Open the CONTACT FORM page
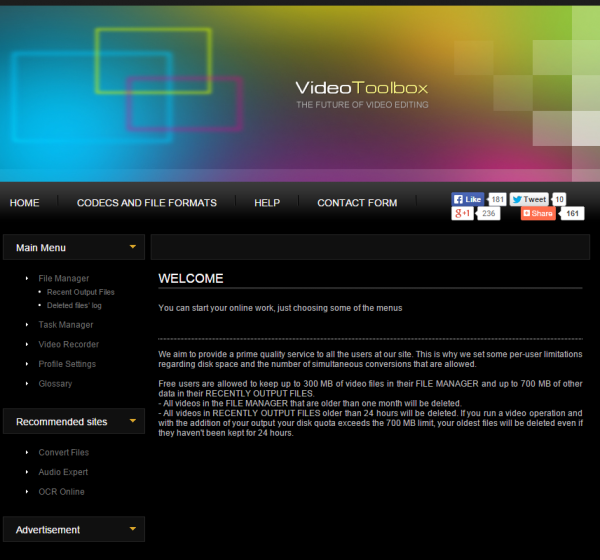600x560 pixels. click(x=357, y=203)
